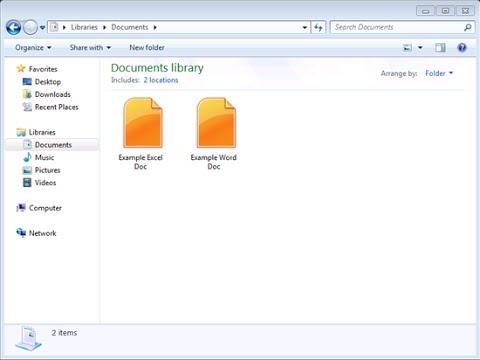
Task: Open the Organize menu
Action: tap(33, 48)
